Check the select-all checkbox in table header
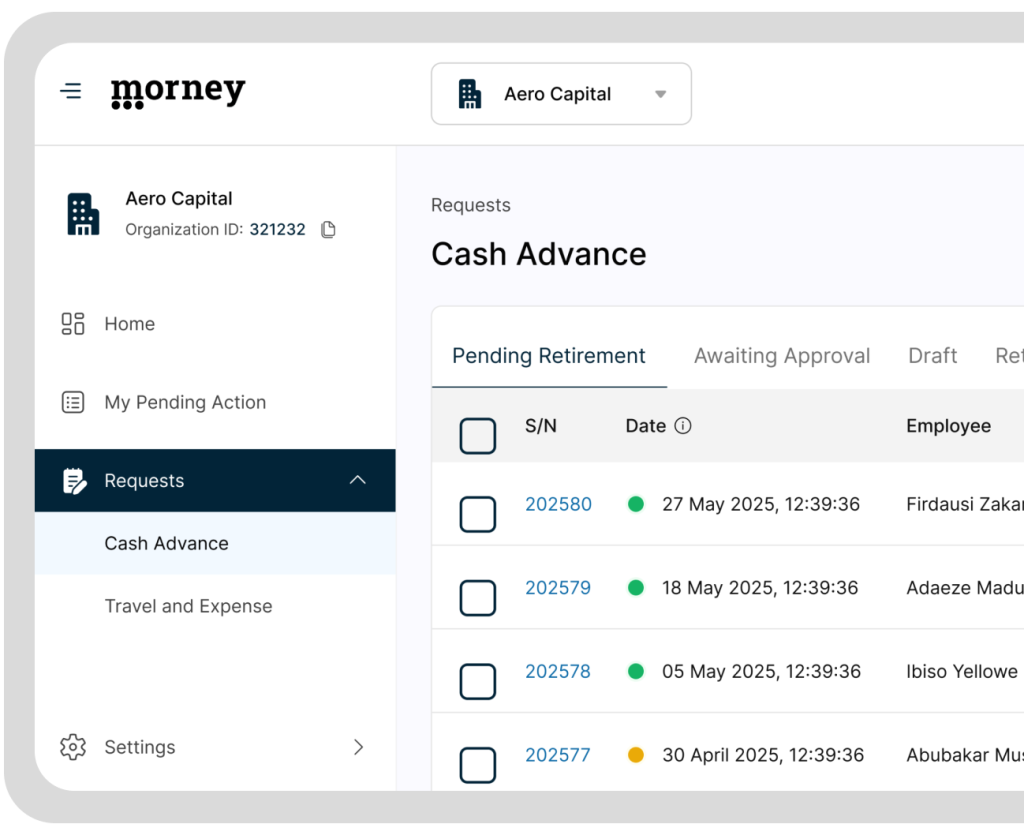This screenshot has width=1024, height=824. pos(477,436)
